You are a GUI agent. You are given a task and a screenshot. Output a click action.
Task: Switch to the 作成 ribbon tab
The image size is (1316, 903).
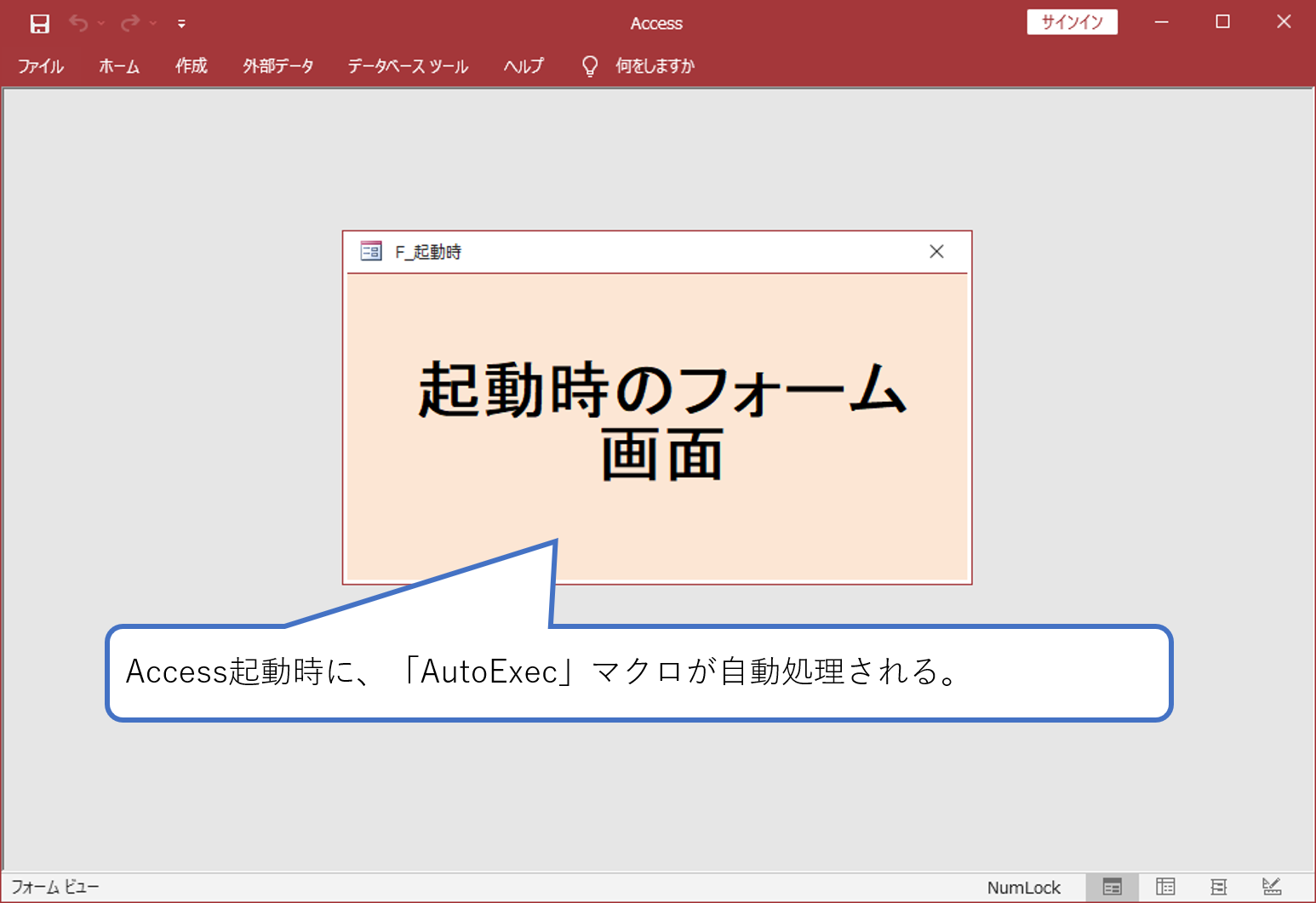[x=191, y=66]
